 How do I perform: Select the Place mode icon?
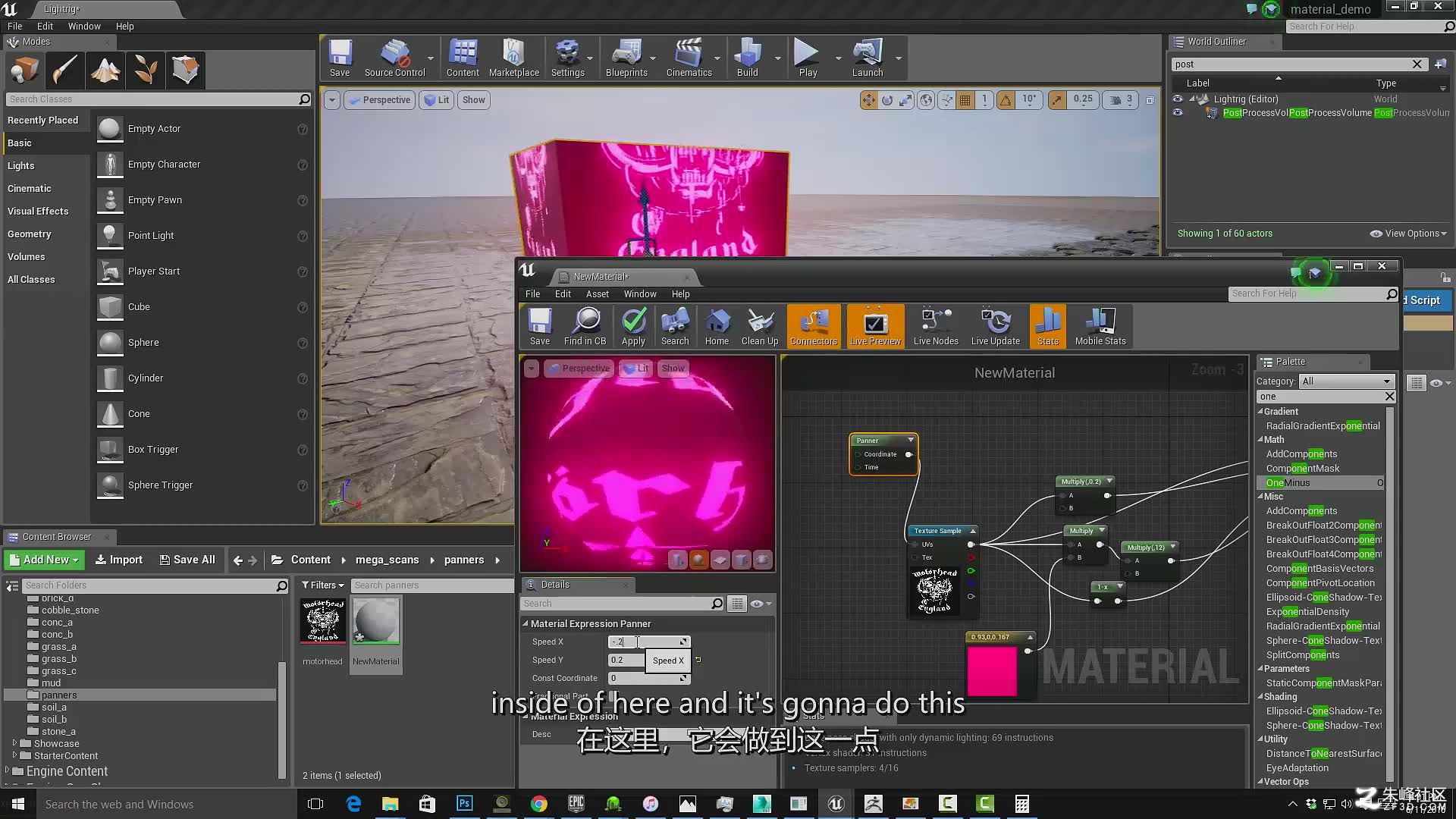[x=24, y=70]
